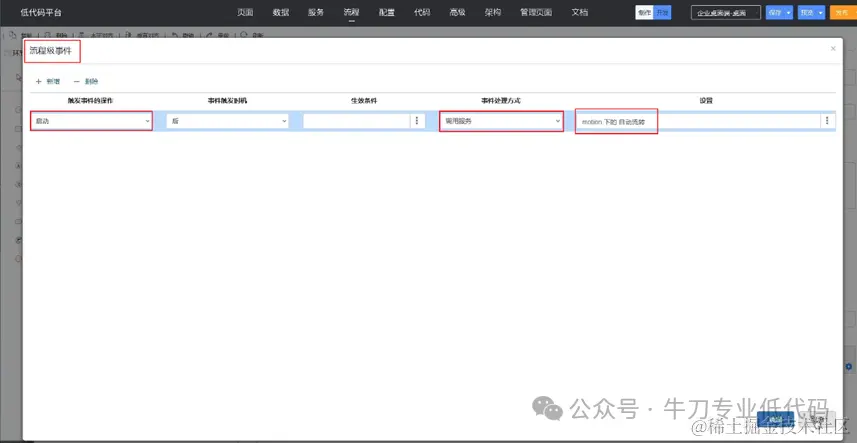Click the 流程级事件 dialog title
The image size is (857, 443).
point(50,51)
